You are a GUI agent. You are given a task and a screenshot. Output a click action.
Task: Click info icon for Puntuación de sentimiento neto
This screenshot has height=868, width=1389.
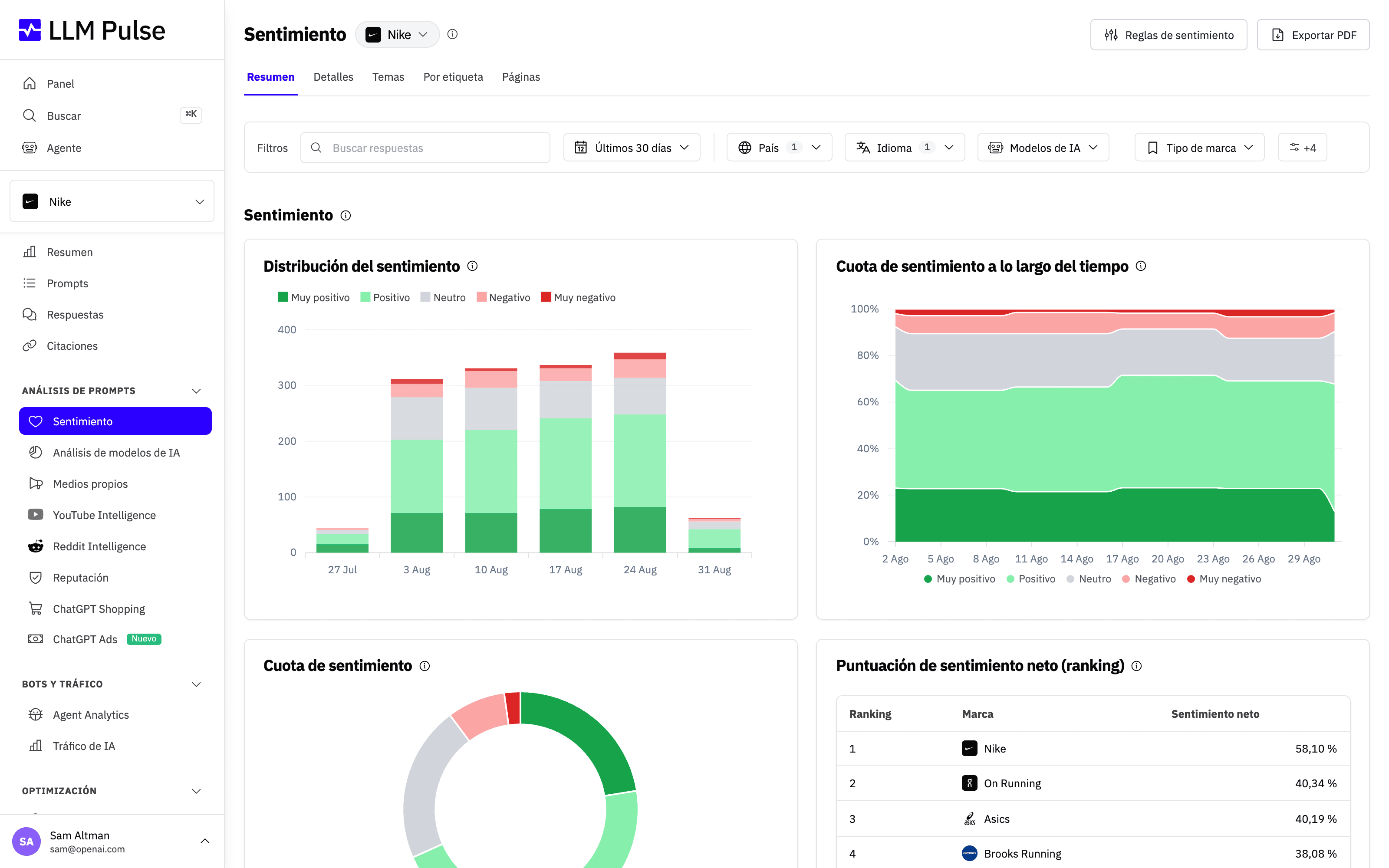1136,666
